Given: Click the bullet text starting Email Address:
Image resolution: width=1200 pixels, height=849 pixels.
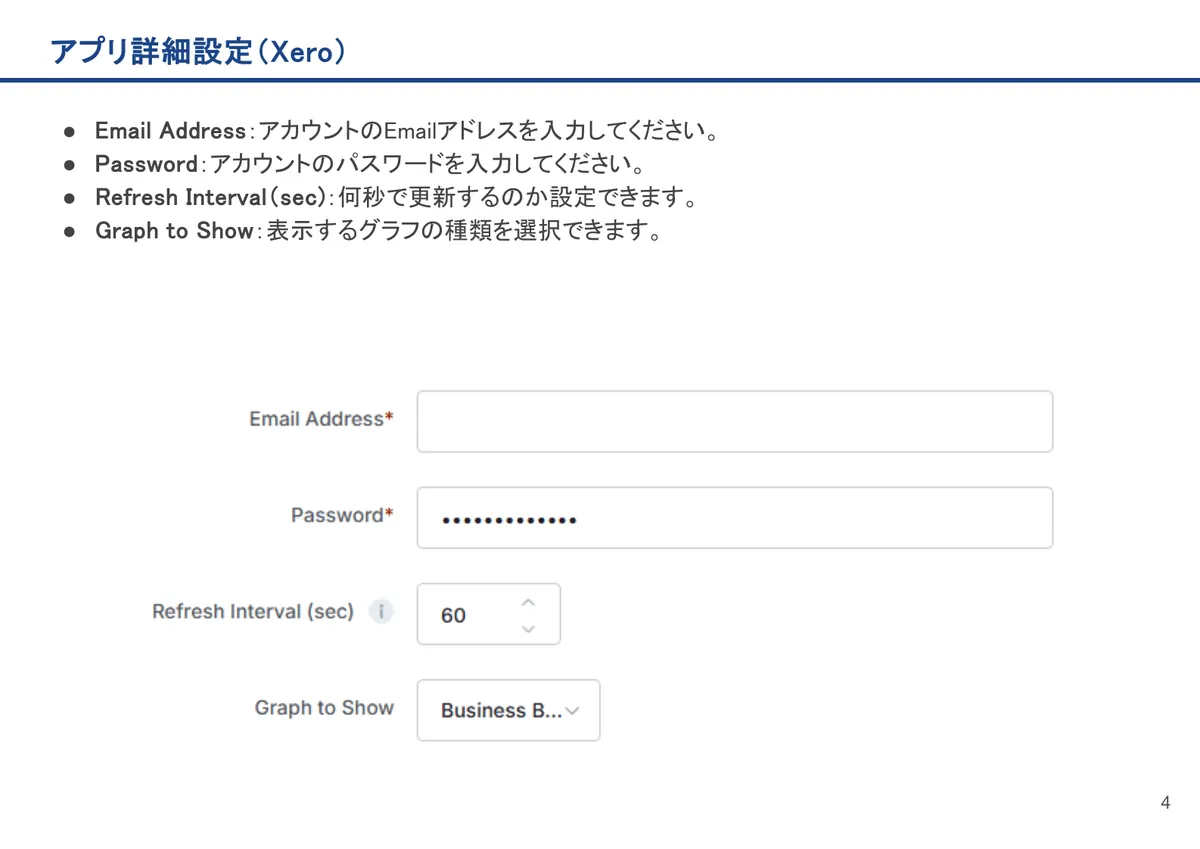Looking at the screenshot, I should 408,131.
